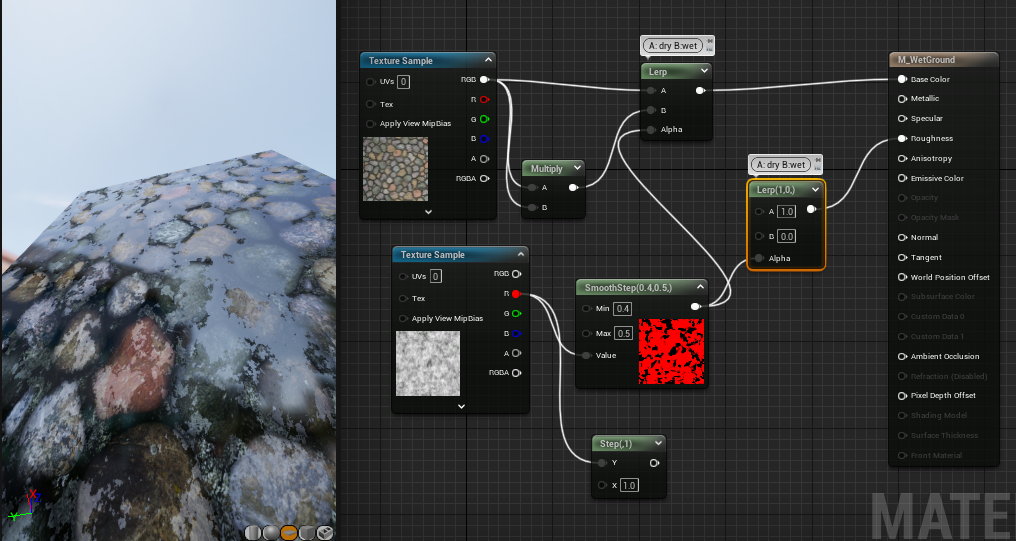Expand hidden pins at bottom of cobblestone Texture Sample
Viewport: 1016px width, 541px height.
coord(428,212)
